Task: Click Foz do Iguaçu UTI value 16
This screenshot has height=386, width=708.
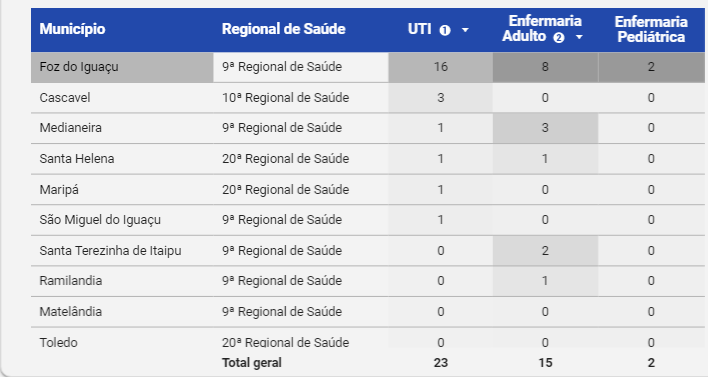Action: pyautogui.click(x=441, y=67)
